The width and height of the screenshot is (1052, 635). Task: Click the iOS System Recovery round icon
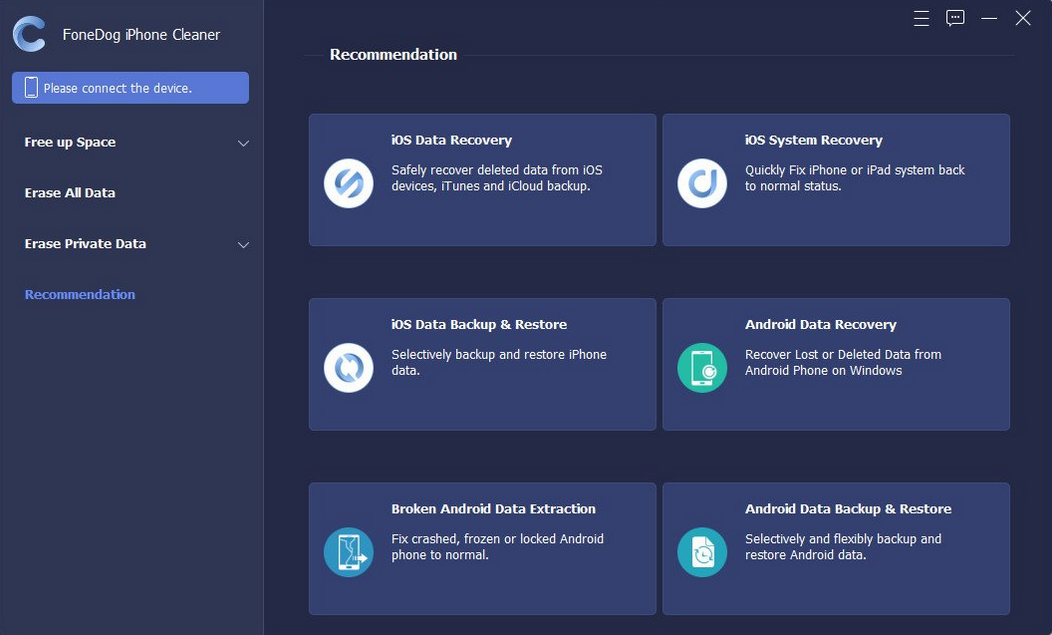click(x=702, y=183)
